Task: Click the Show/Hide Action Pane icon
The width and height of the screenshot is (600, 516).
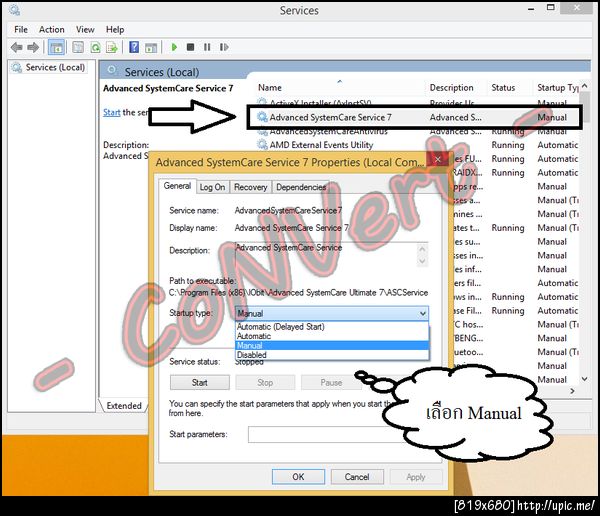Action: [151, 48]
